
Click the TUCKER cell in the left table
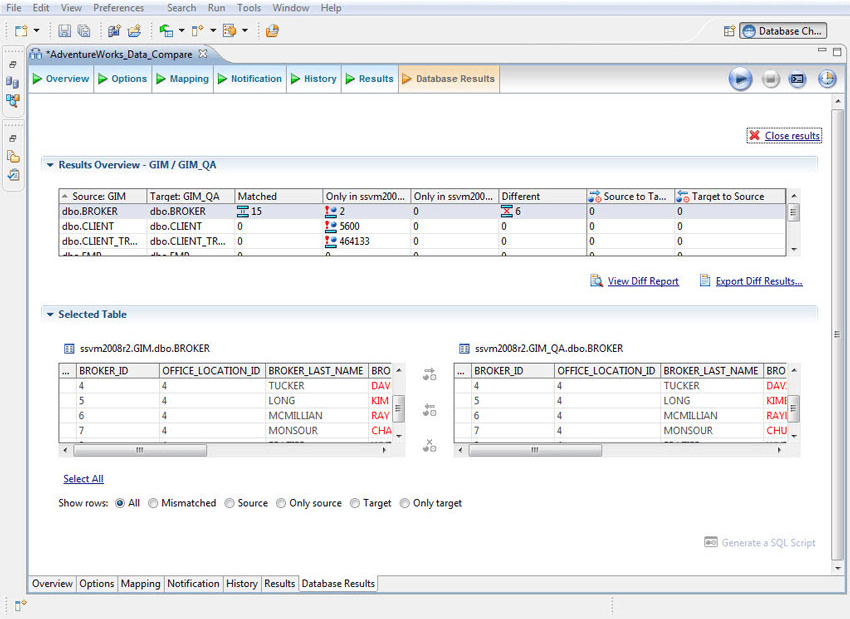click(x=317, y=386)
